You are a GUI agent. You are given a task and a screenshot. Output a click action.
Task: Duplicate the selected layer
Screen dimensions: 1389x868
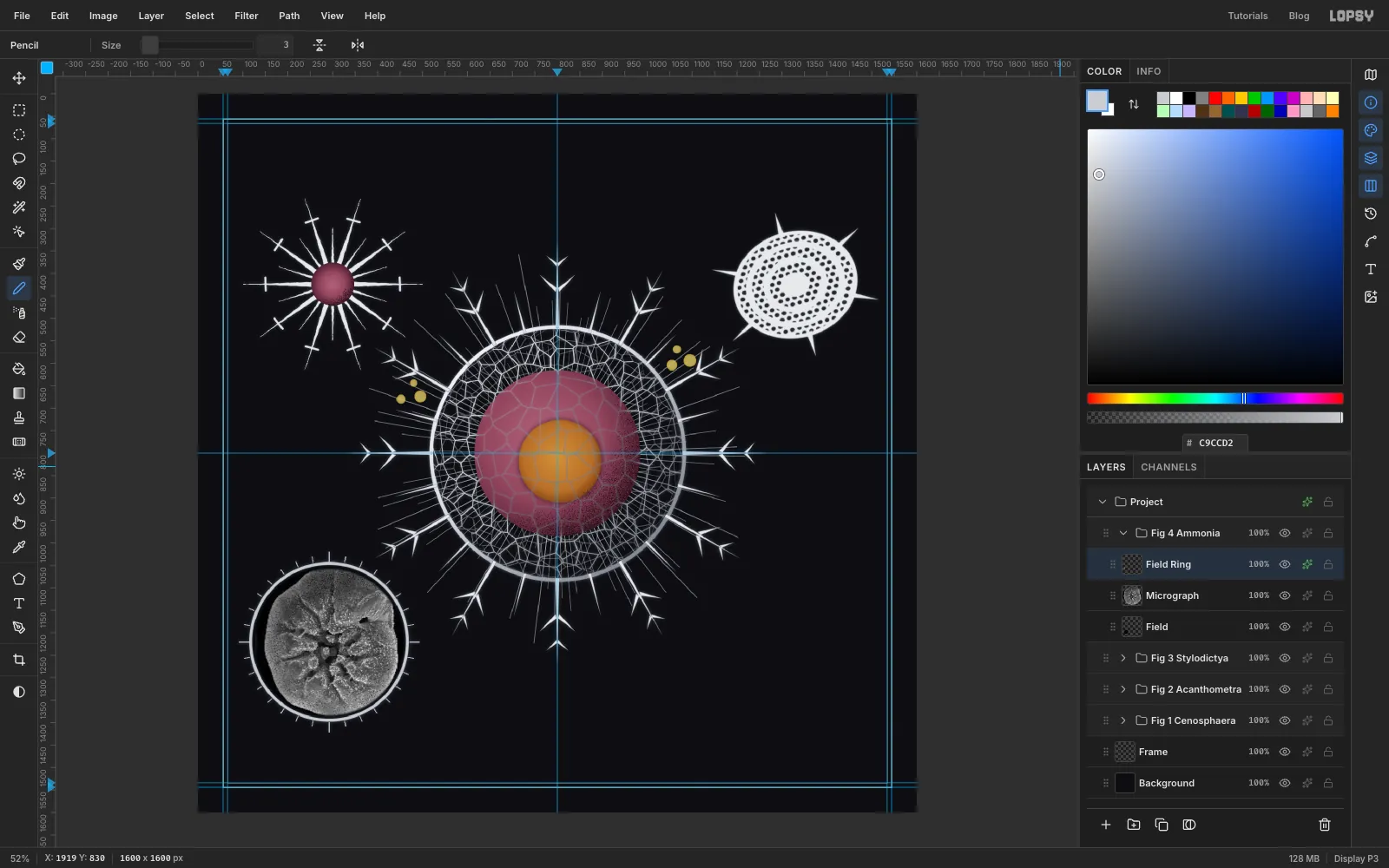(1161, 825)
